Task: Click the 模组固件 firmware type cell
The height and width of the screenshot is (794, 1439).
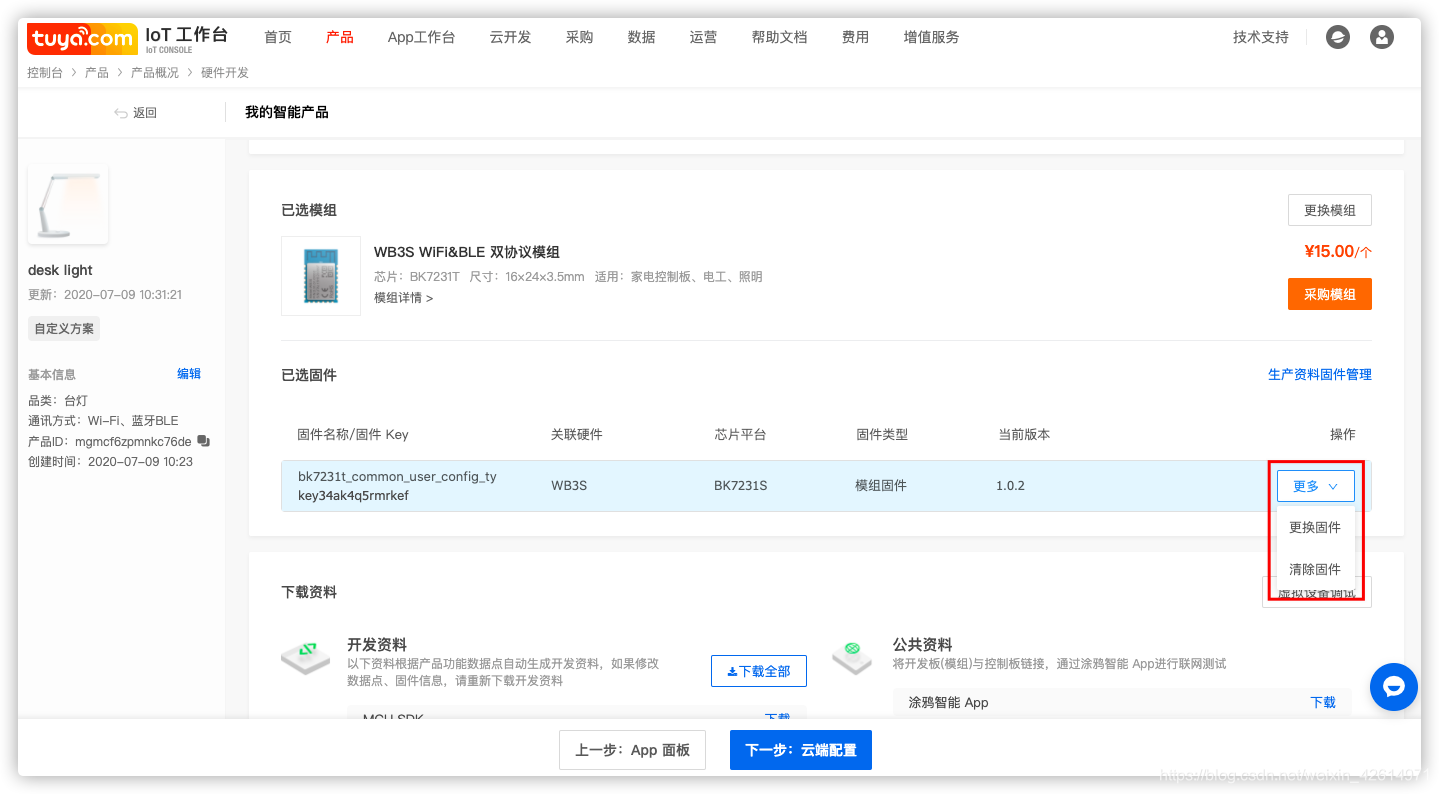Action: pyautogui.click(x=881, y=485)
